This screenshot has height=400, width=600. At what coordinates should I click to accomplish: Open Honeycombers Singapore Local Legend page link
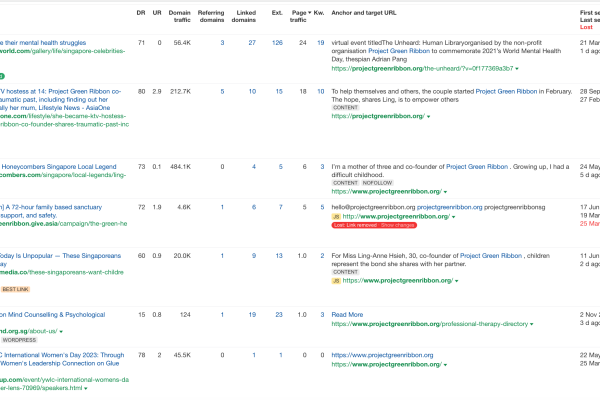click(59, 167)
